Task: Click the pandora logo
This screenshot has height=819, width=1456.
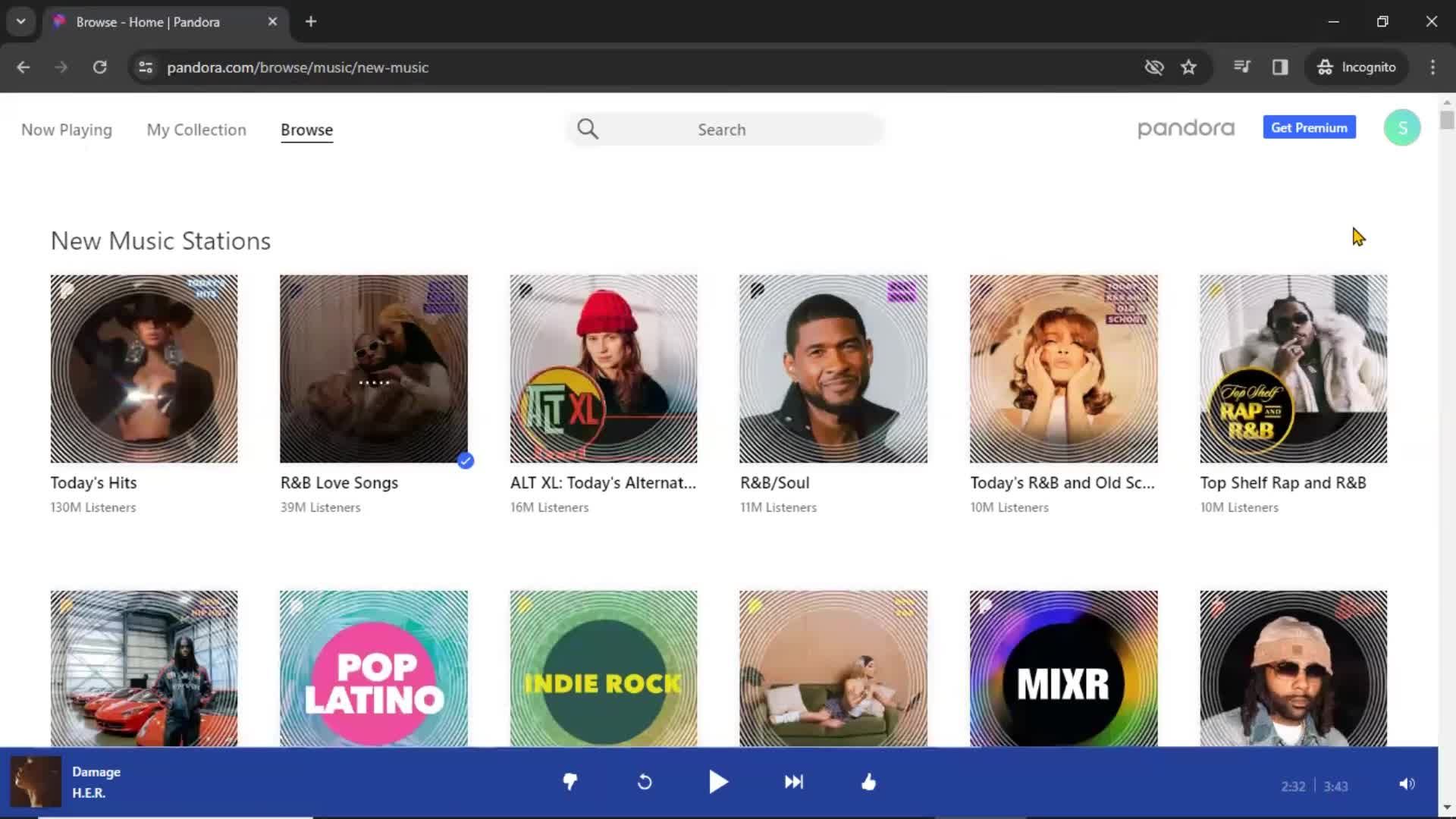Action: [1186, 128]
